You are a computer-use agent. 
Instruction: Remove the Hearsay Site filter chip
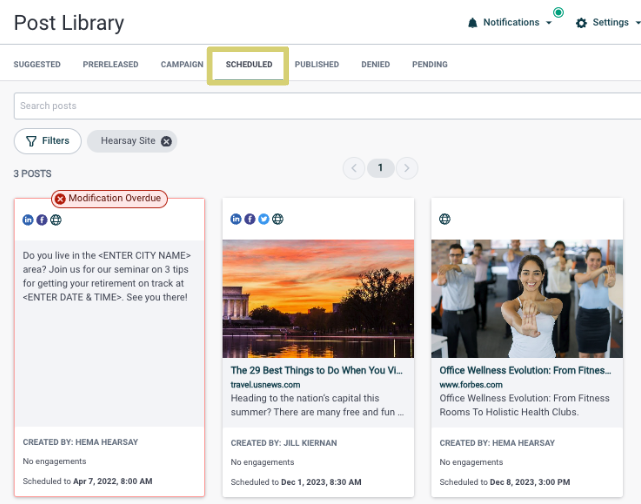(x=167, y=141)
